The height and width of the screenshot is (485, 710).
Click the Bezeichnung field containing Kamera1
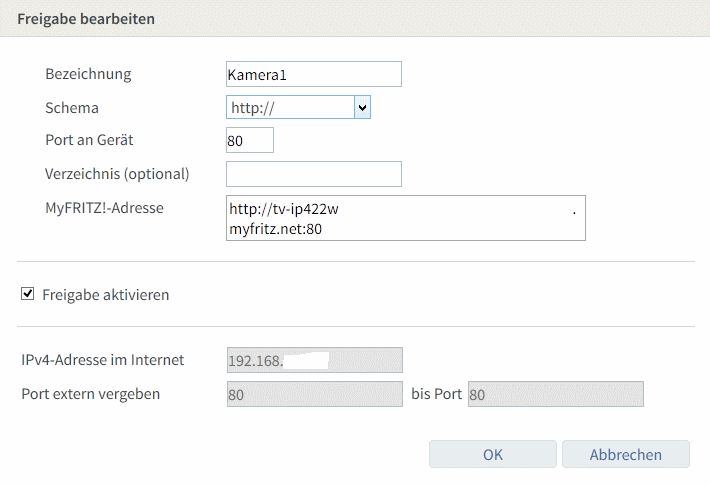pyautogui.click(x=313, y=74)
